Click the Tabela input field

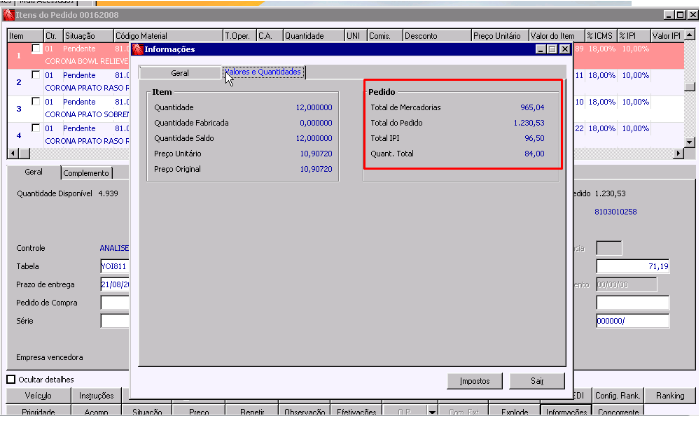115,266
